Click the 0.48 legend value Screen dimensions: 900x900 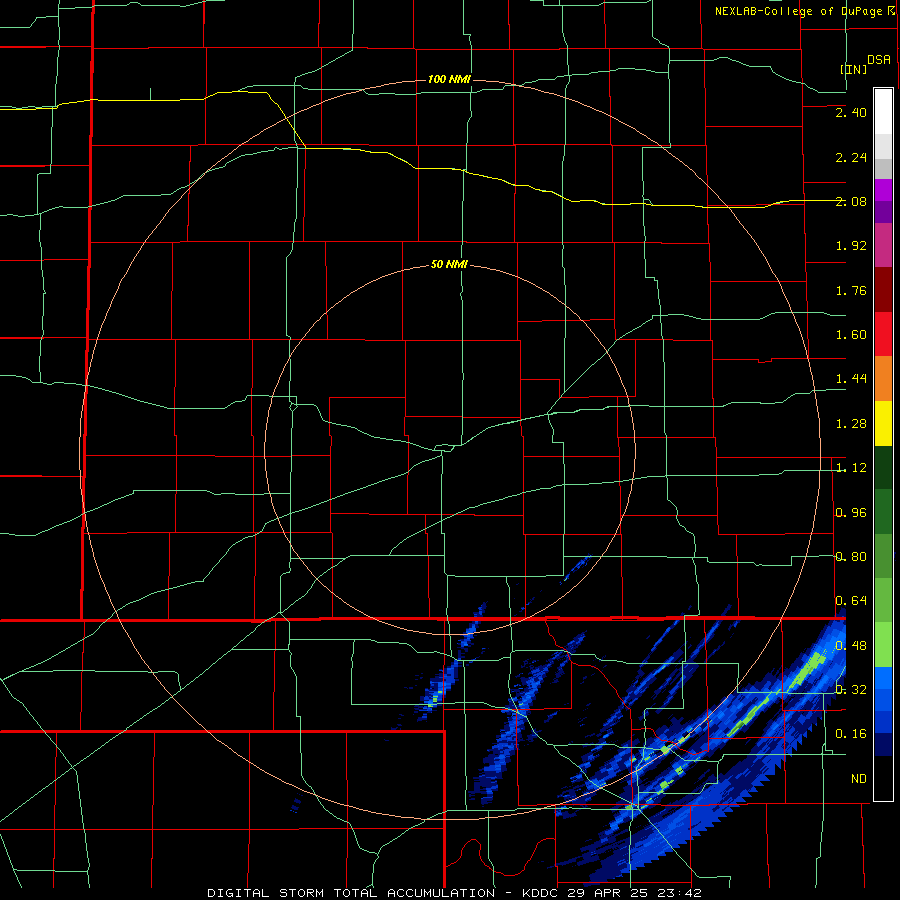[x=851, y=645]
